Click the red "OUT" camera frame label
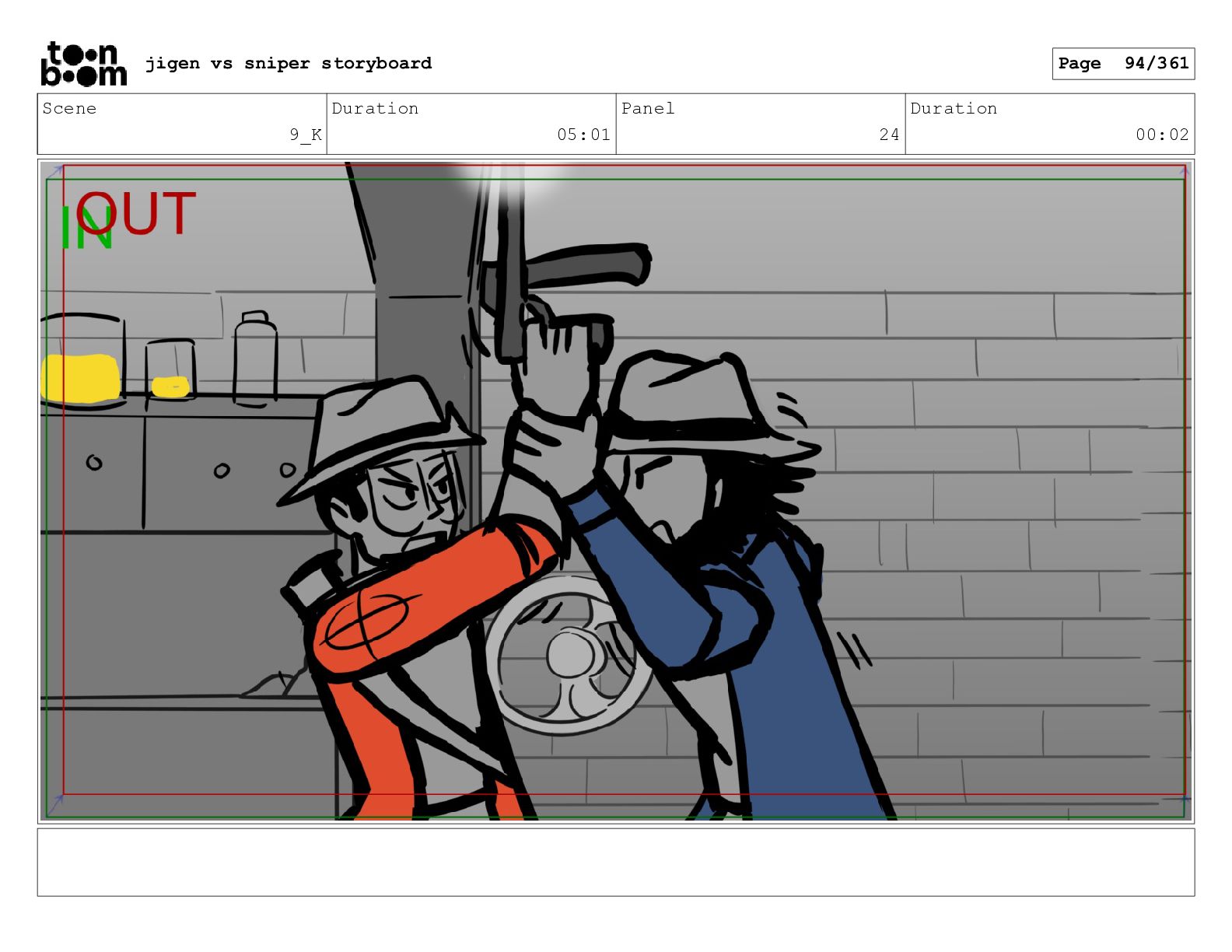The height and width of the screenshot is (952, 1232). (x=136, y=213)
